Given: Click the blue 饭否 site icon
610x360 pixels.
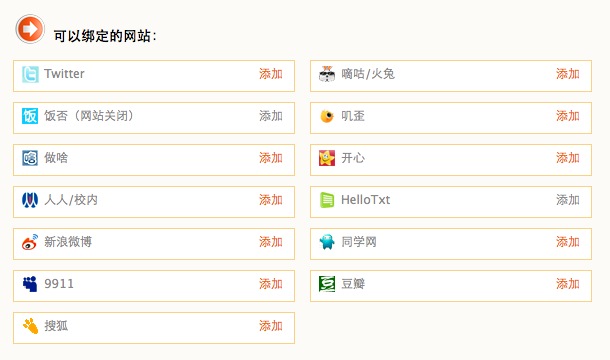Looking at the screenshot, I should (x=30, y=116).
